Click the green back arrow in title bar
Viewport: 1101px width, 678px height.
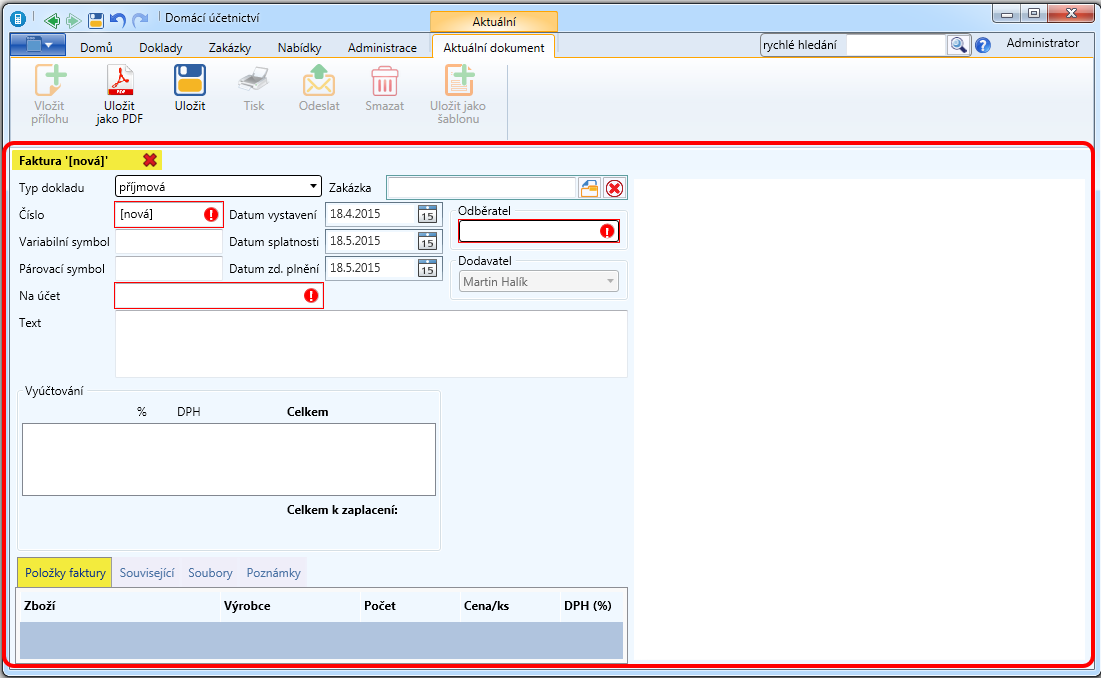51,20
